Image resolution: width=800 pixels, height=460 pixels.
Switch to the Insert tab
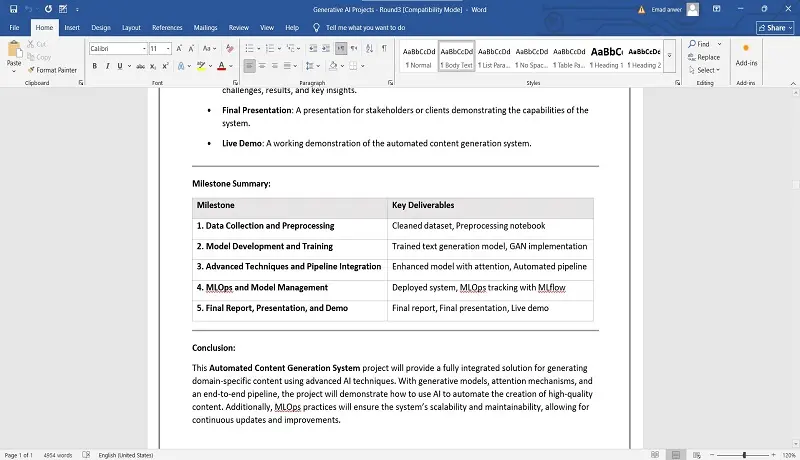[72, 28]
